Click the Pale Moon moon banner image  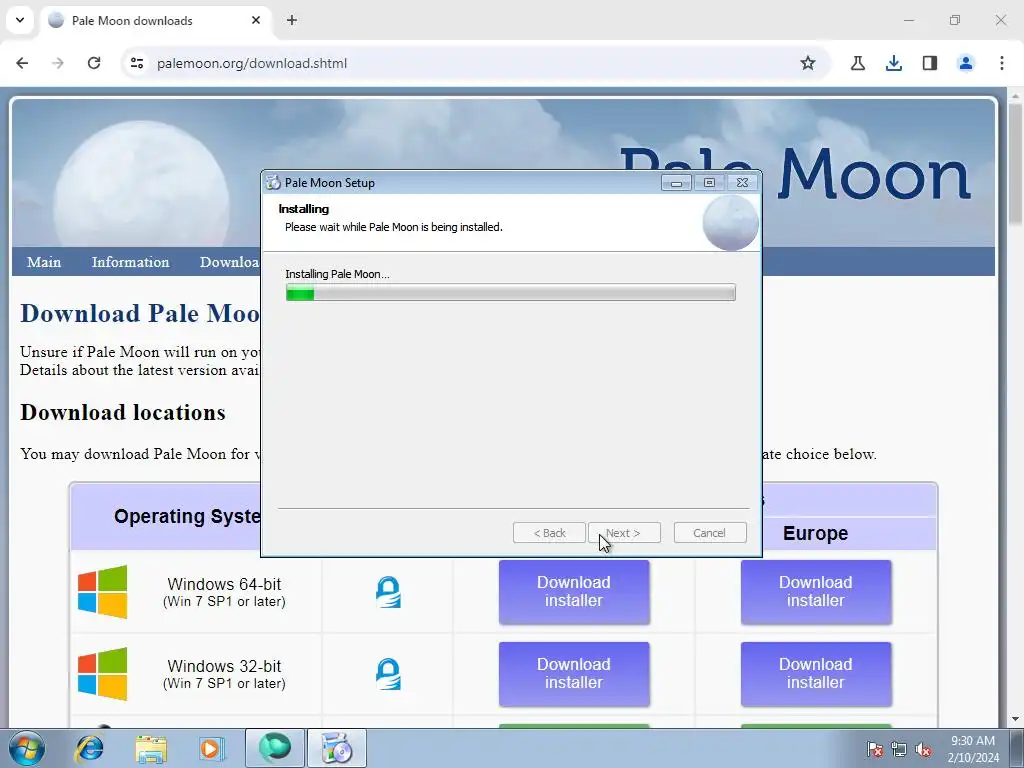(141, 186)
